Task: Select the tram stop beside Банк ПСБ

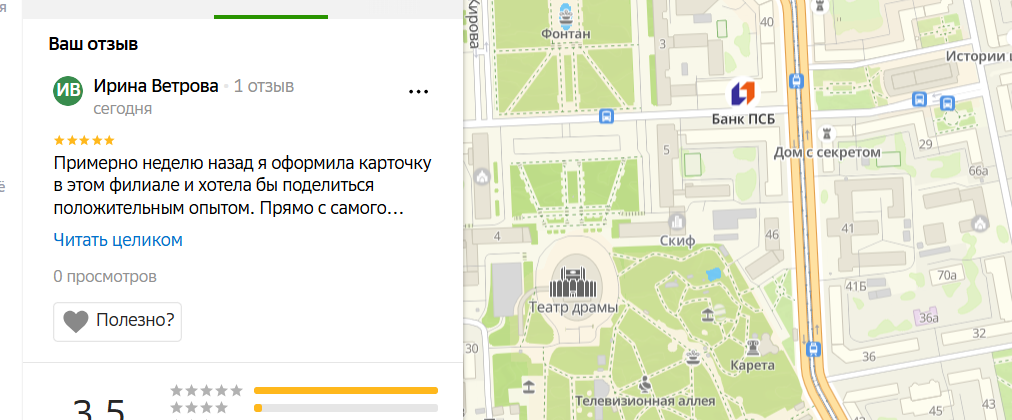Action: 796,81
